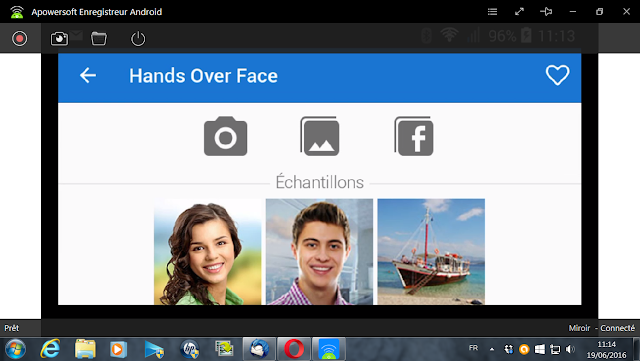Choose a picture from the gallery icon

point(320,136)
